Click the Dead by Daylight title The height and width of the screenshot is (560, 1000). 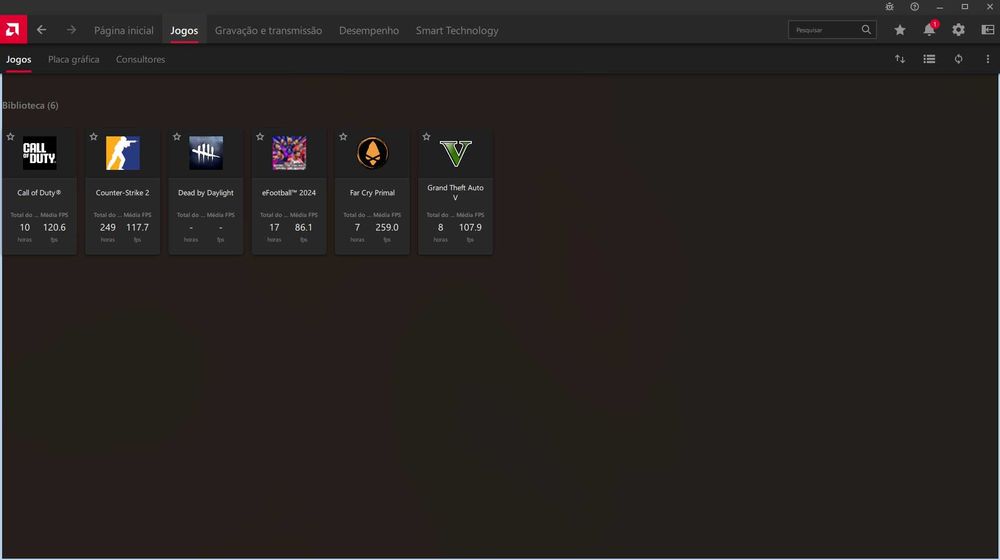(x=206, y=193)
